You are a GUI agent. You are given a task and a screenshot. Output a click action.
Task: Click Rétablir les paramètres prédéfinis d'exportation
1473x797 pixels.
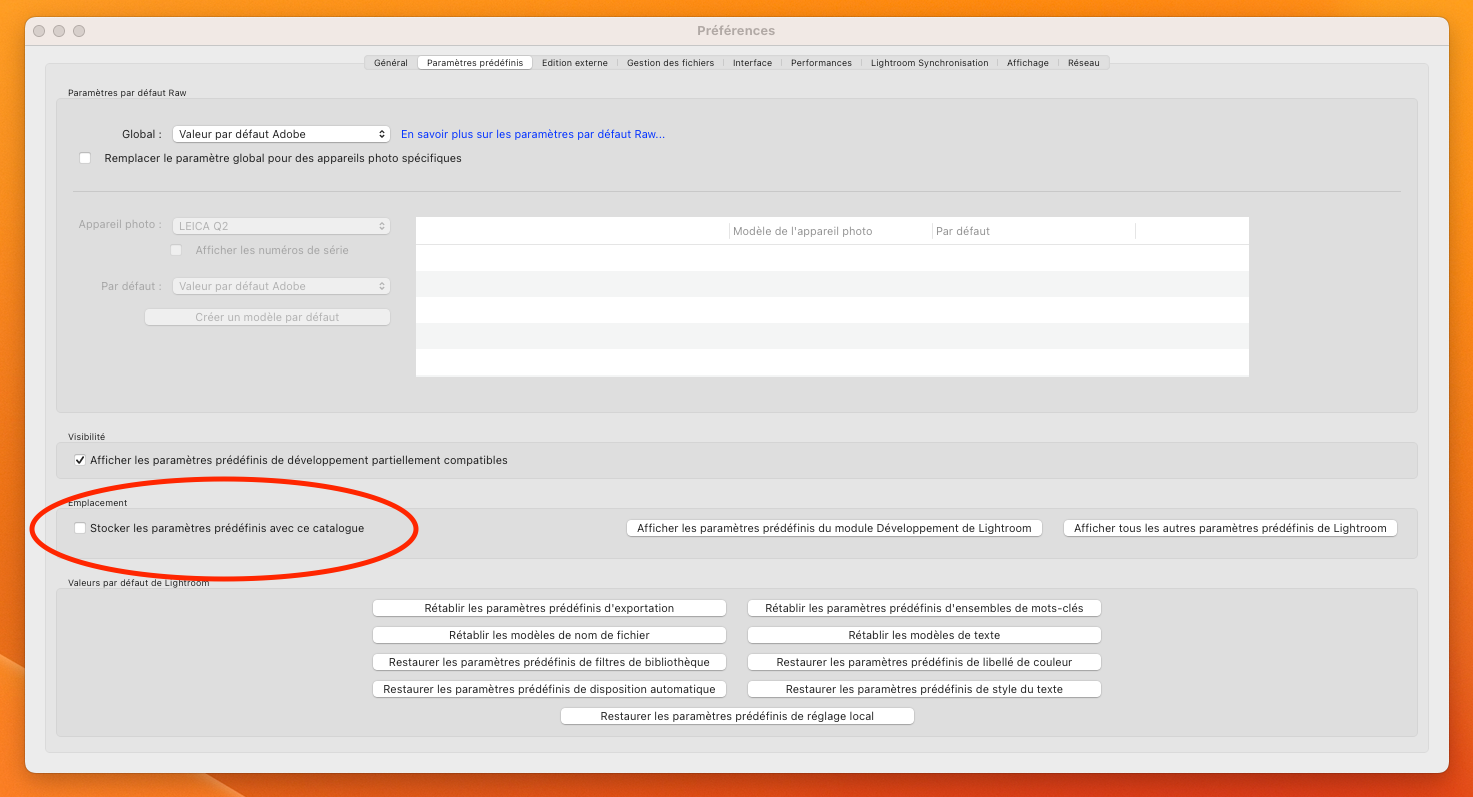point(549,608)
